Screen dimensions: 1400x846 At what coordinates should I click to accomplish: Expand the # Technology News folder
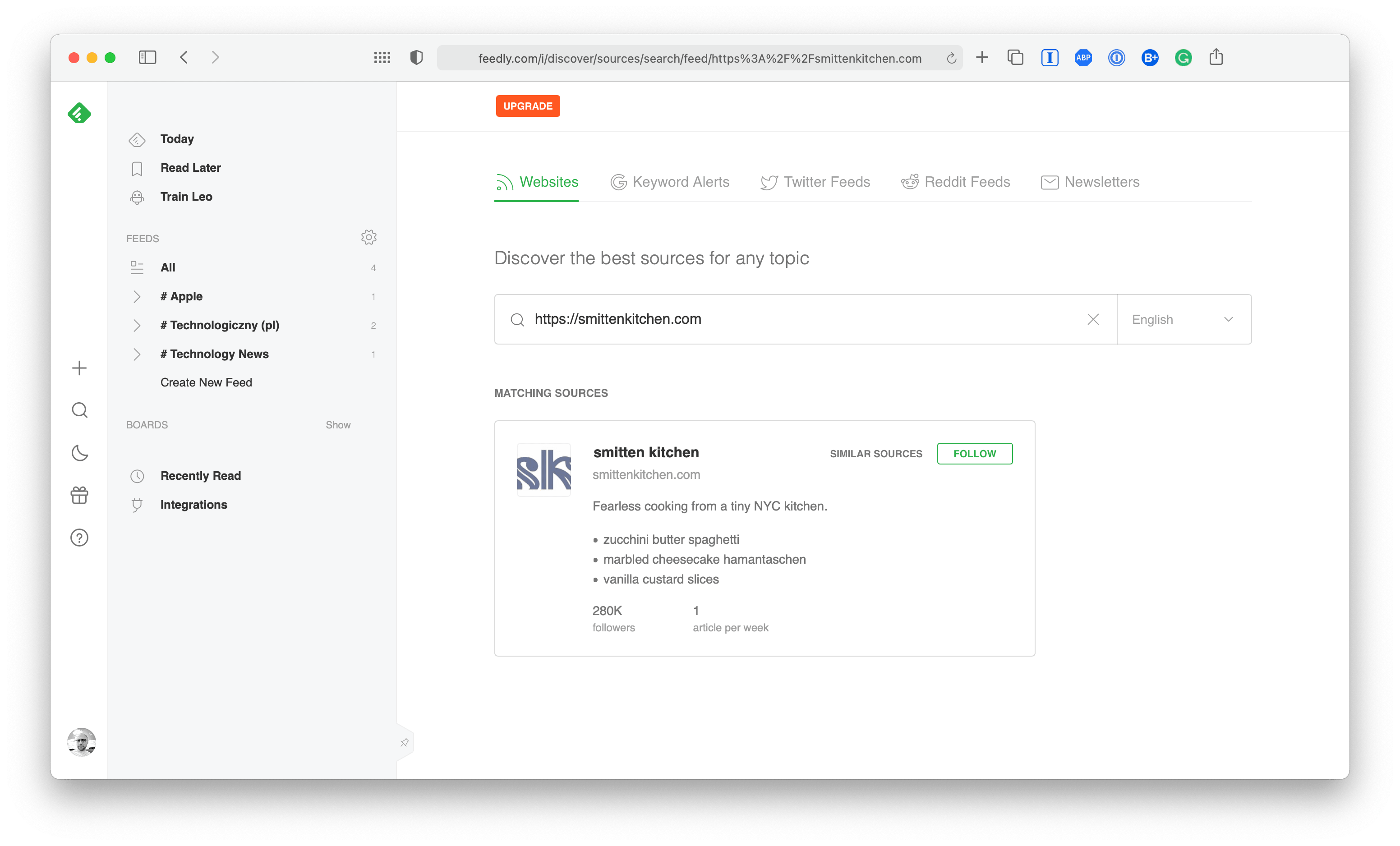click(x=137, y=354)
